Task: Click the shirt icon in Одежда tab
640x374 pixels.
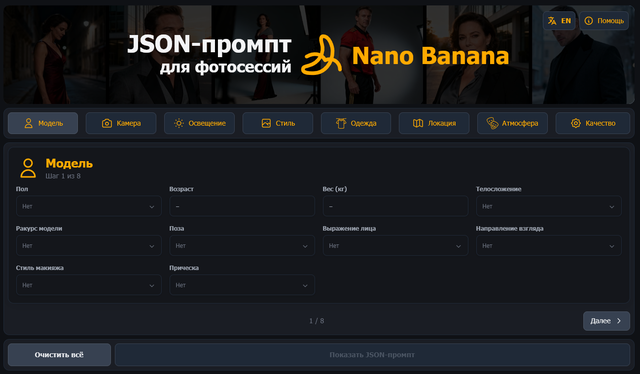Action: tap(341, 123)
